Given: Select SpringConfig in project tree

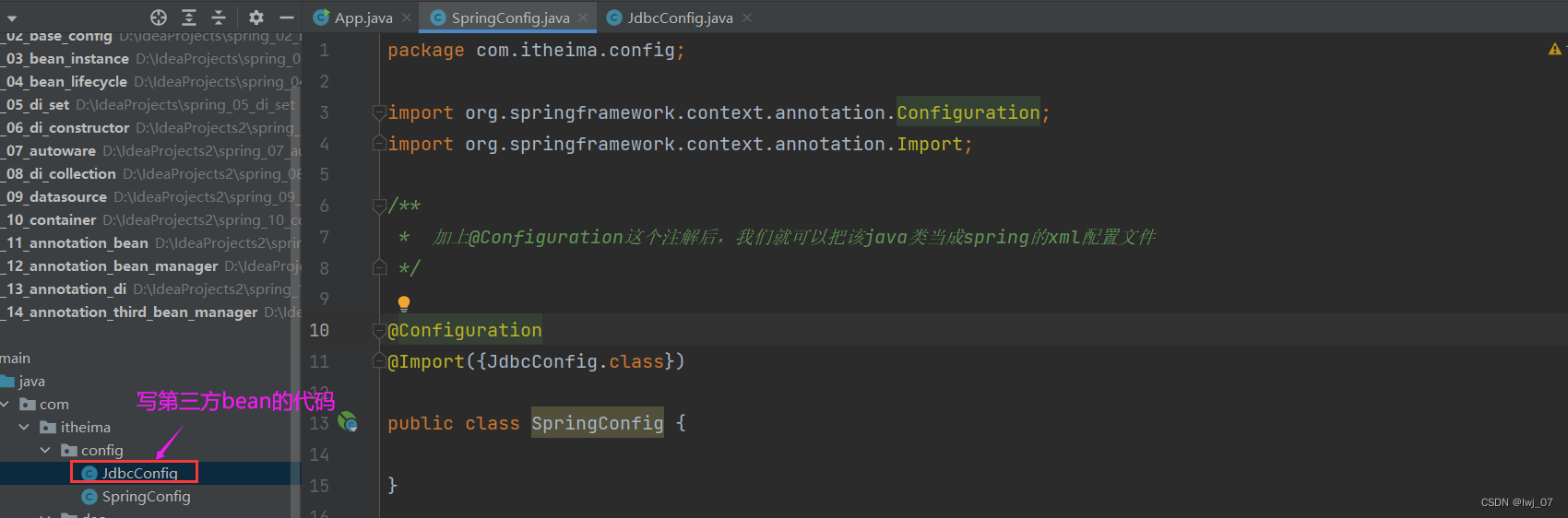Looking at the screenshot, I should (146, 496).
